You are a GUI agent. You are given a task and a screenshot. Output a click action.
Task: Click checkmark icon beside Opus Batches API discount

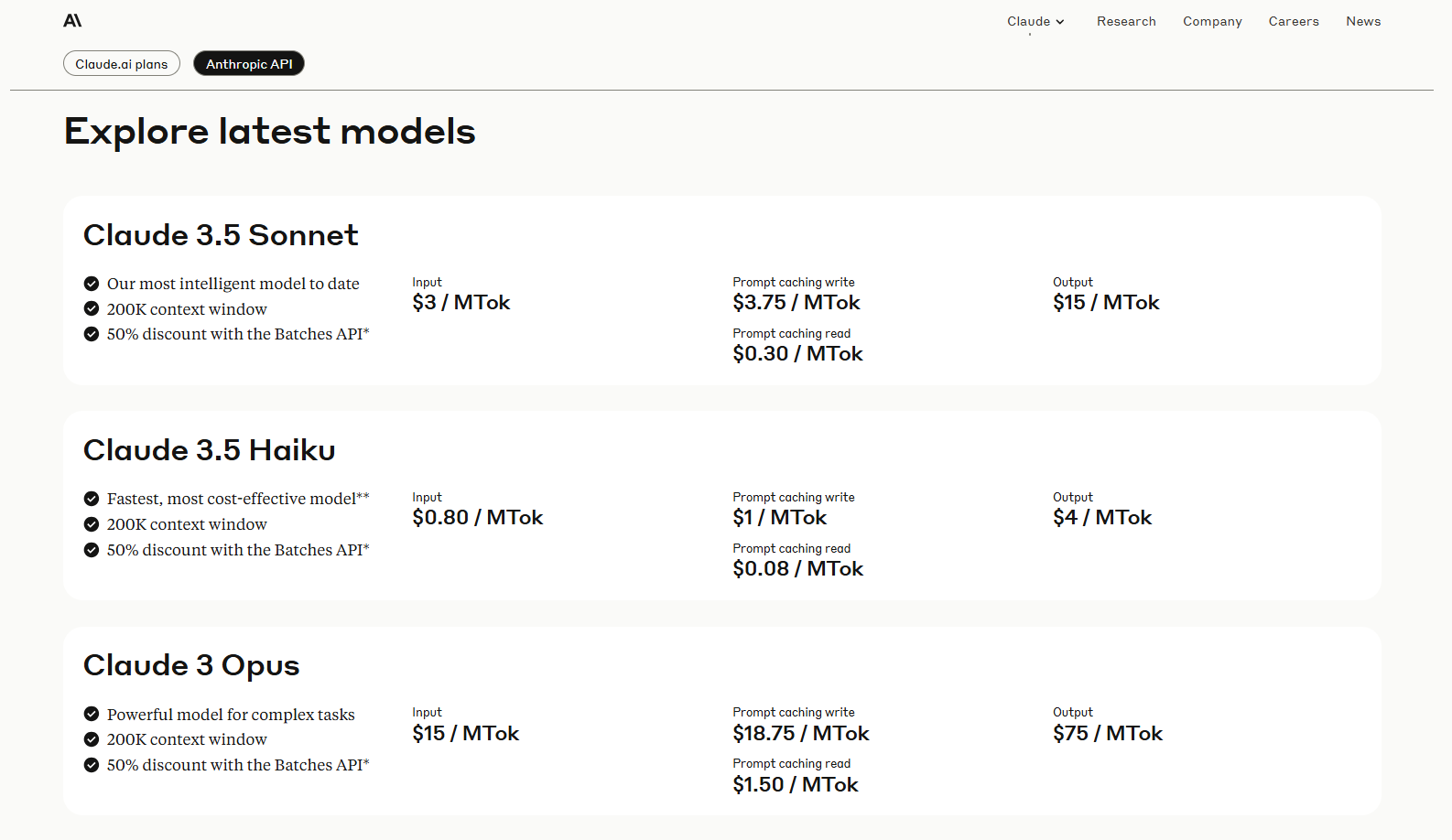(x=92, y=765)
